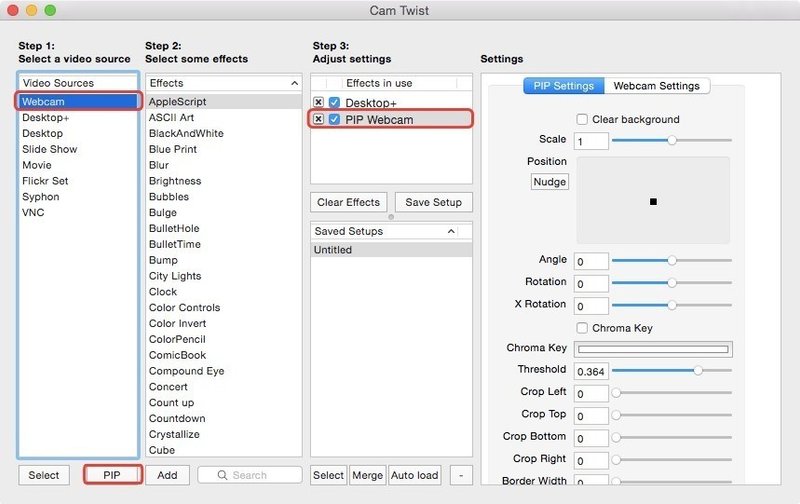Screen dimensions: 800x504
Task: Select Movie video source
Action: pos(78,165)
